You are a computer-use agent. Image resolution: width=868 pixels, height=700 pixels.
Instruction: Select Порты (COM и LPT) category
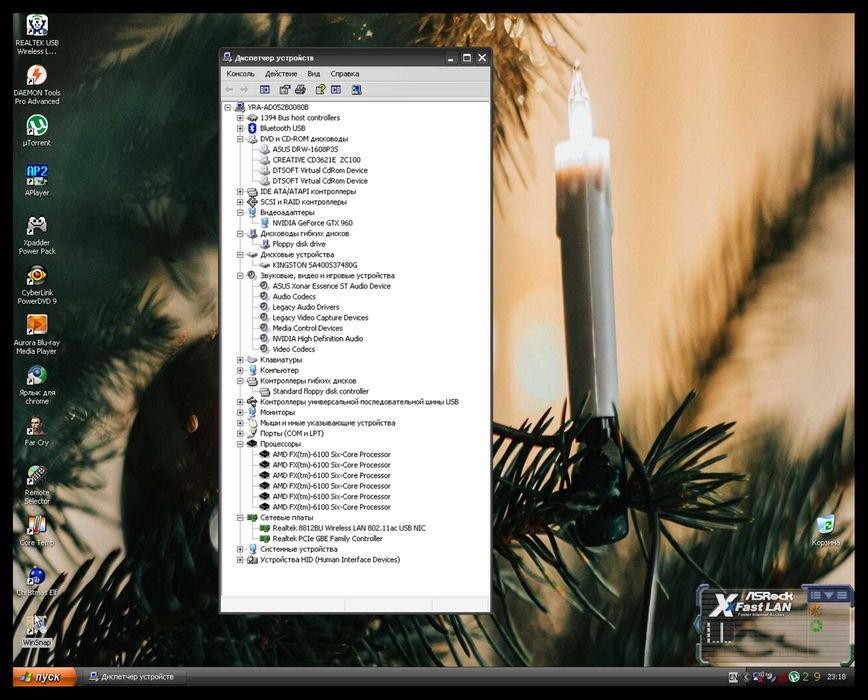coord(292,433)
